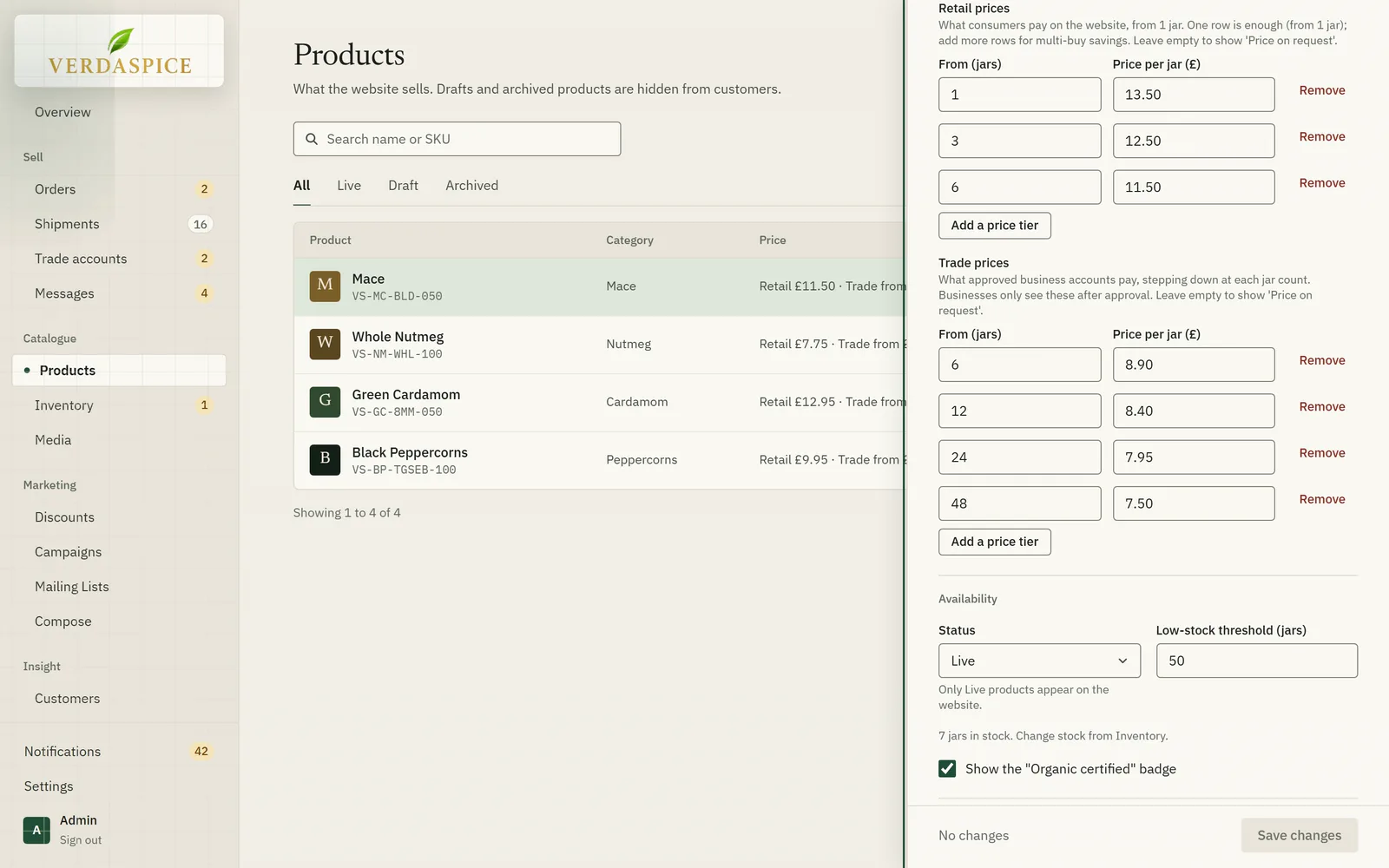Switch to the All tab
This screenshot has height=868, width=1389.
point(301,186)
